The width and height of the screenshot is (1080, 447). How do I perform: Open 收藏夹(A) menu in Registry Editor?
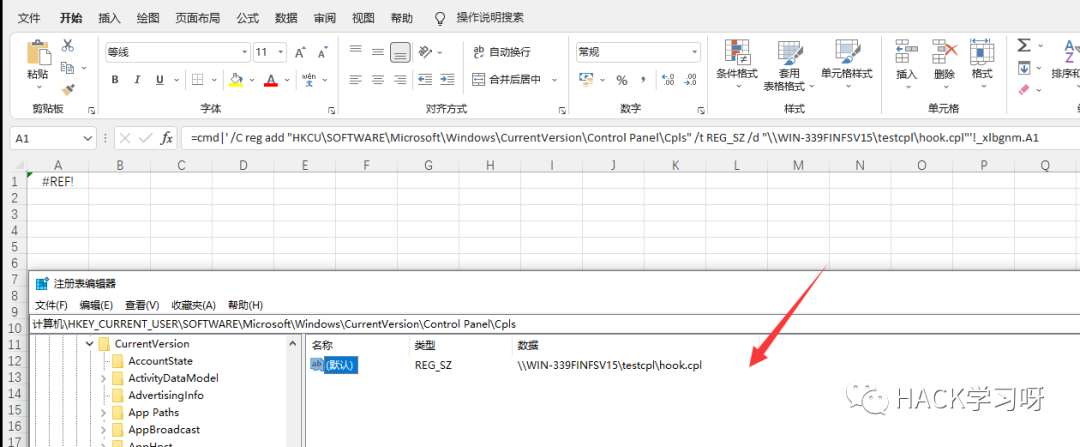pos(194,305)
